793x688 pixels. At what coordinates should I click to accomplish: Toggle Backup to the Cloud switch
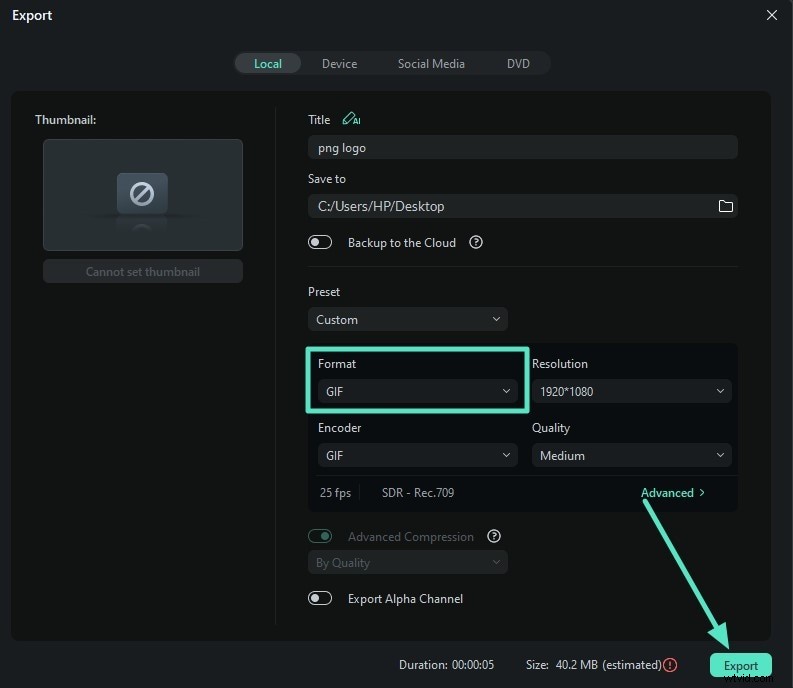(x=320, y=242)
